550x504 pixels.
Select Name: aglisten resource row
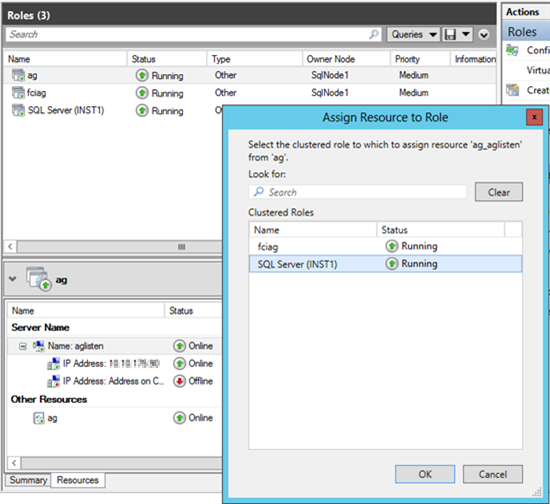(115, 346)
